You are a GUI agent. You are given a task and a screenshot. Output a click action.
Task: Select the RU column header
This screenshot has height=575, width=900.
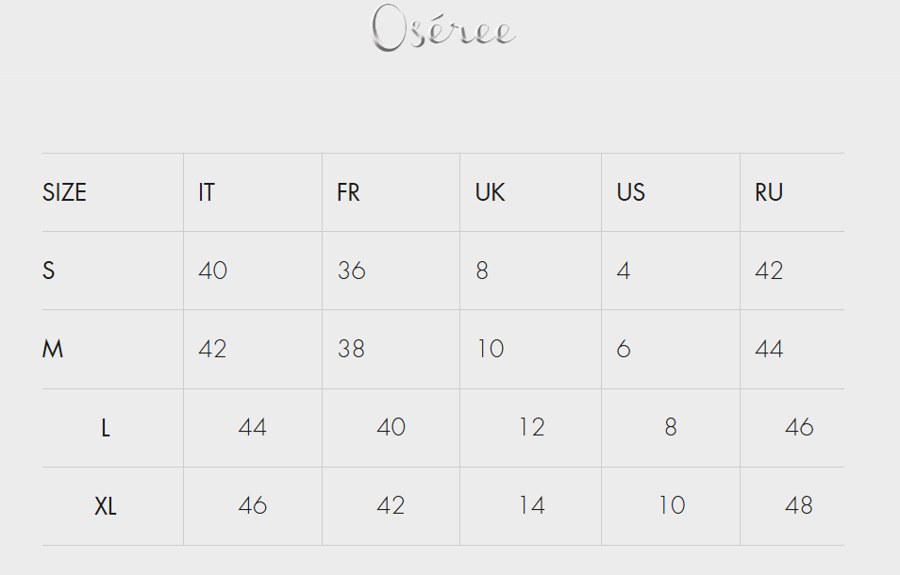point(769,192)
